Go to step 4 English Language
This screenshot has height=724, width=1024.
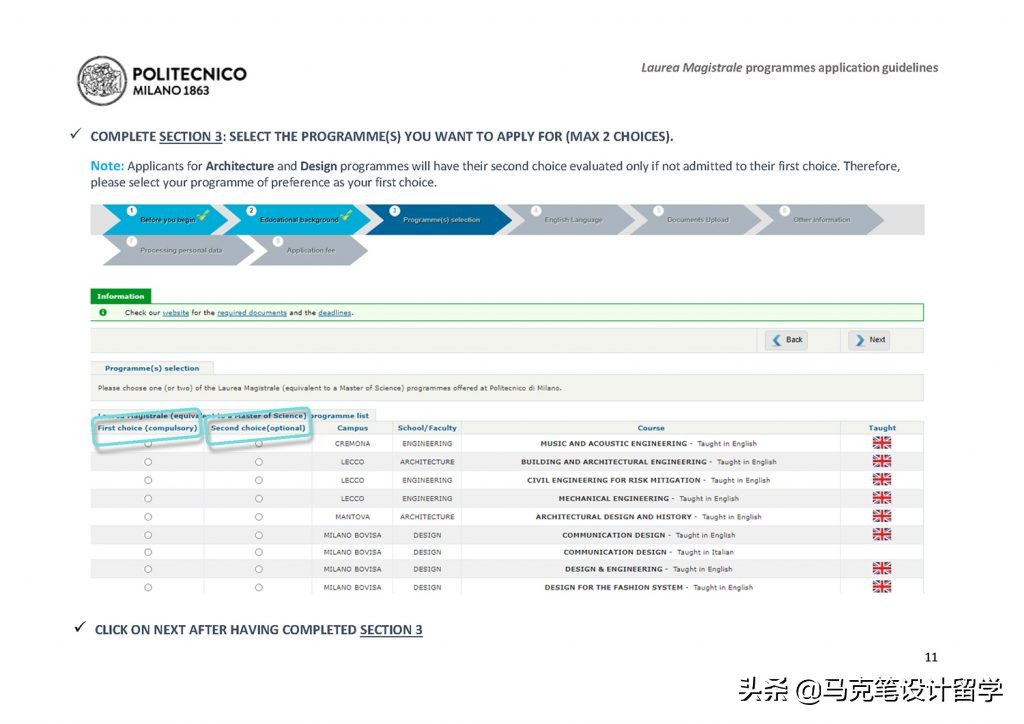click(x=573, y=219)
